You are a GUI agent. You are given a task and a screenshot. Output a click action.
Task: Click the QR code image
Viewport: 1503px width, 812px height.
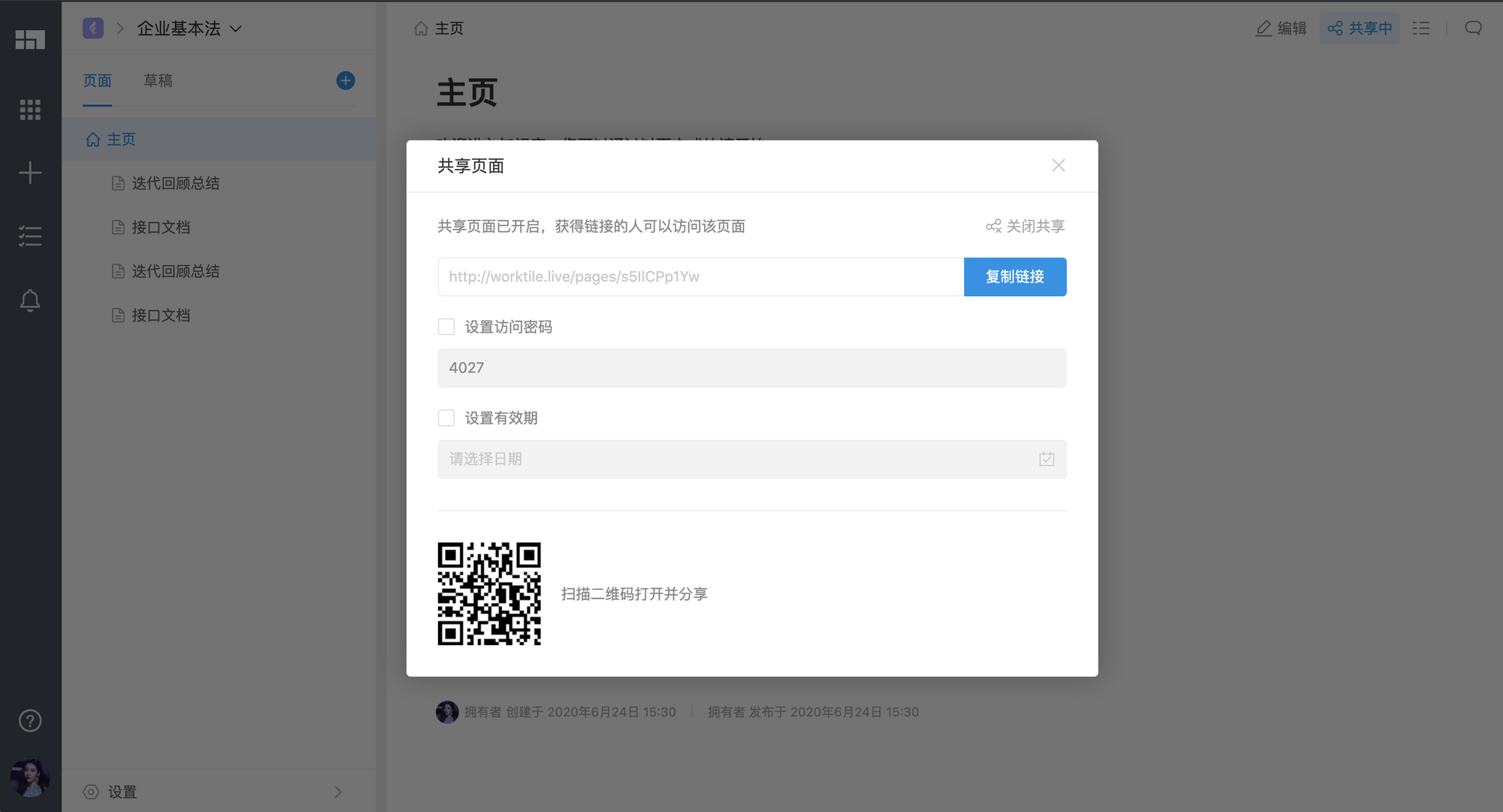tap(489, 593)
